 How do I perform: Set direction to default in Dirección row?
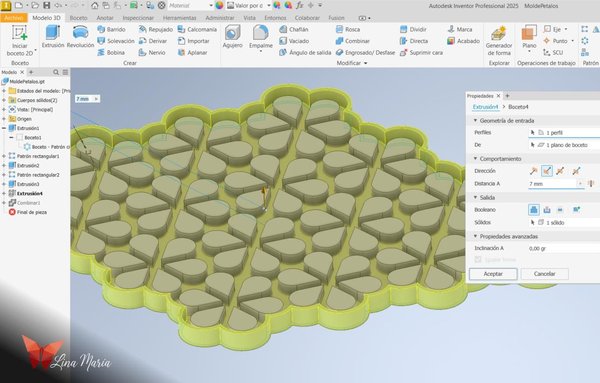pos(533,171)
